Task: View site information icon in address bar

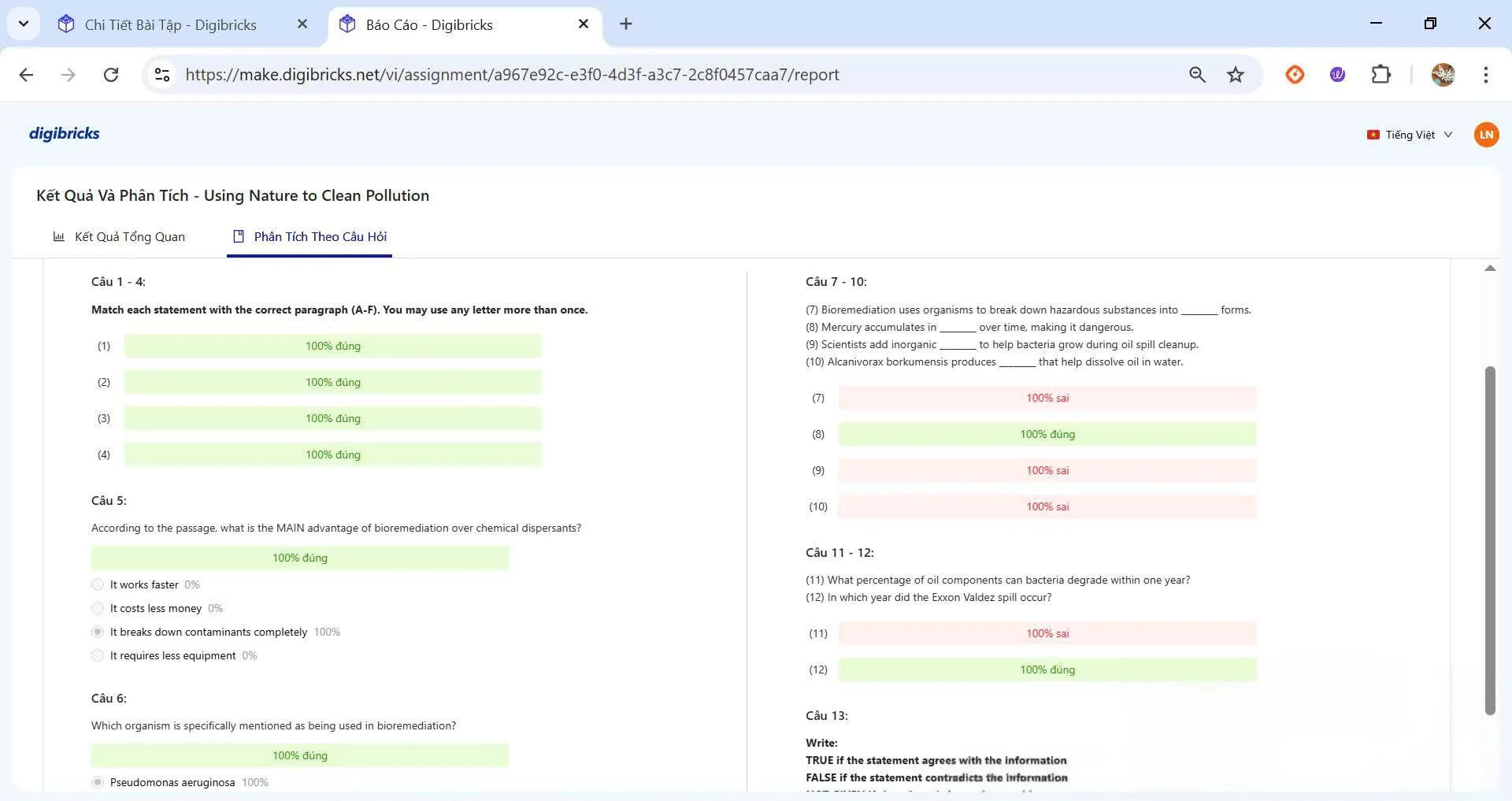Action: point(162,75)
